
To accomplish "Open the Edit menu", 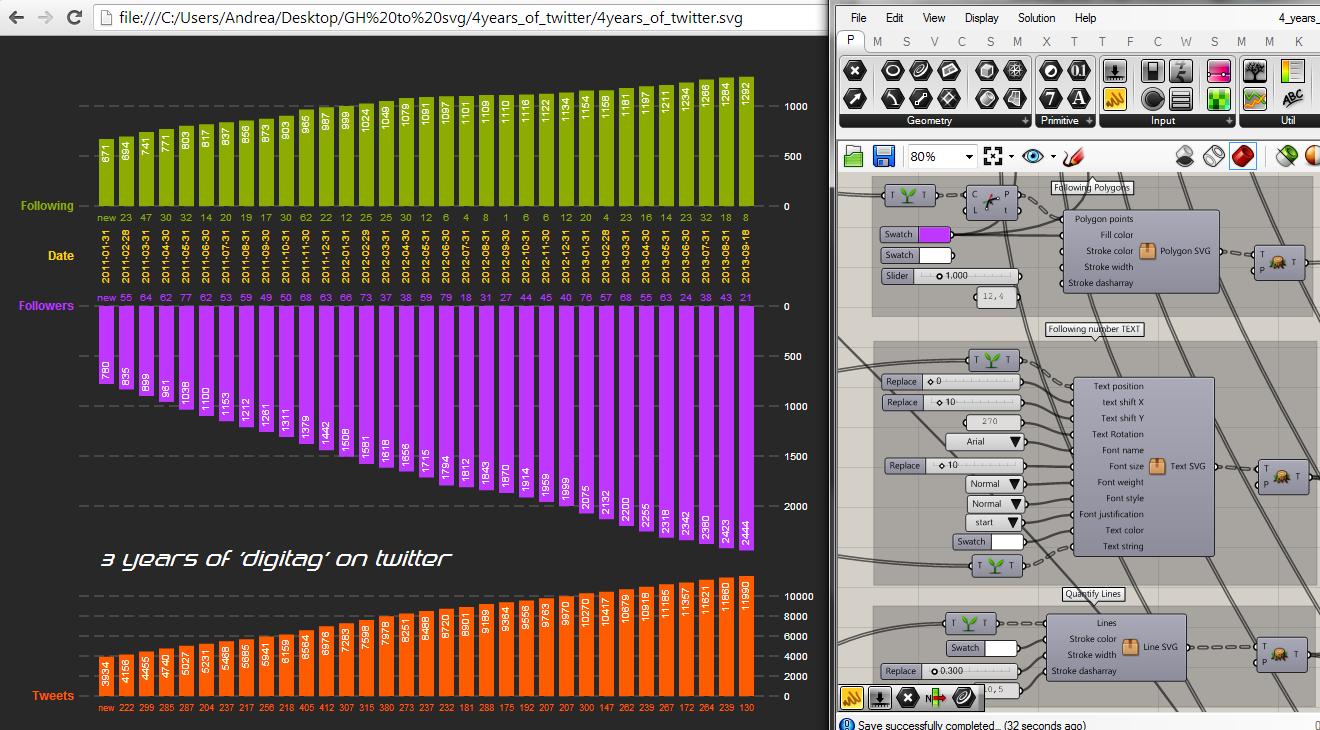I will [x=894, y=18].
